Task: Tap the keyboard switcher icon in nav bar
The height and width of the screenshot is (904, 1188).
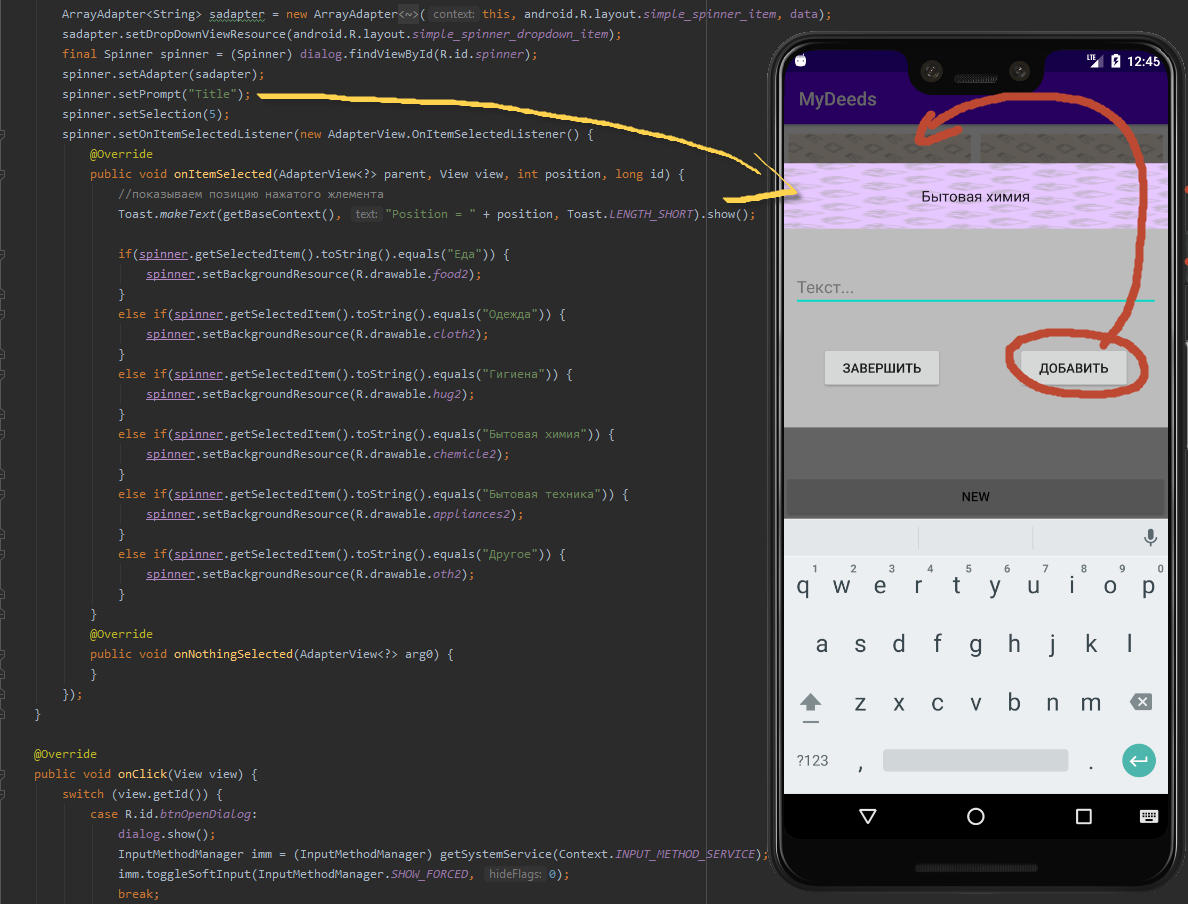Action: click(1149, 816)
